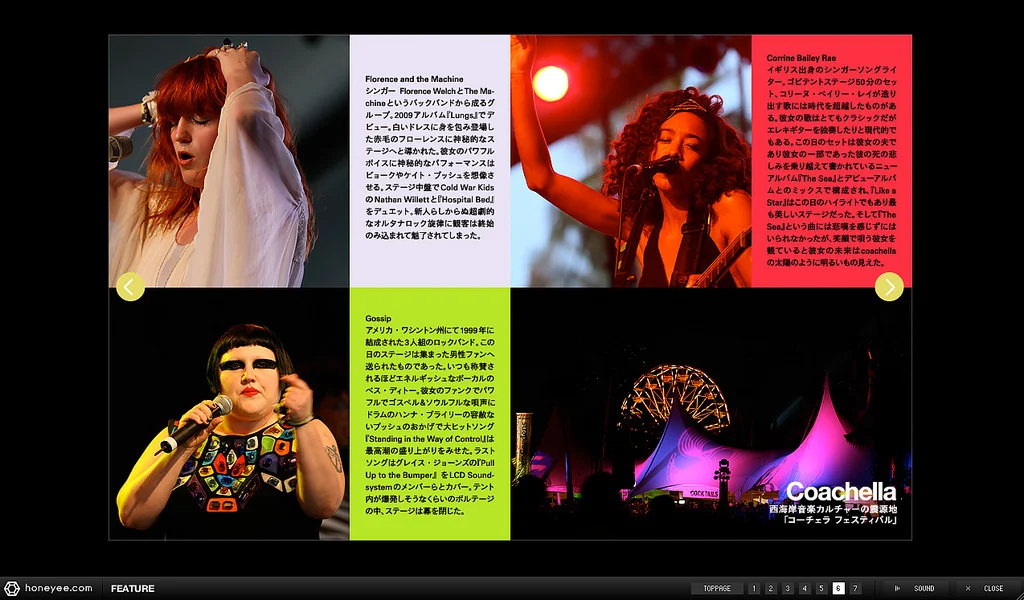Return to TOPPAGE
The image size is (1024, 600).
click(x=716, y=588)
